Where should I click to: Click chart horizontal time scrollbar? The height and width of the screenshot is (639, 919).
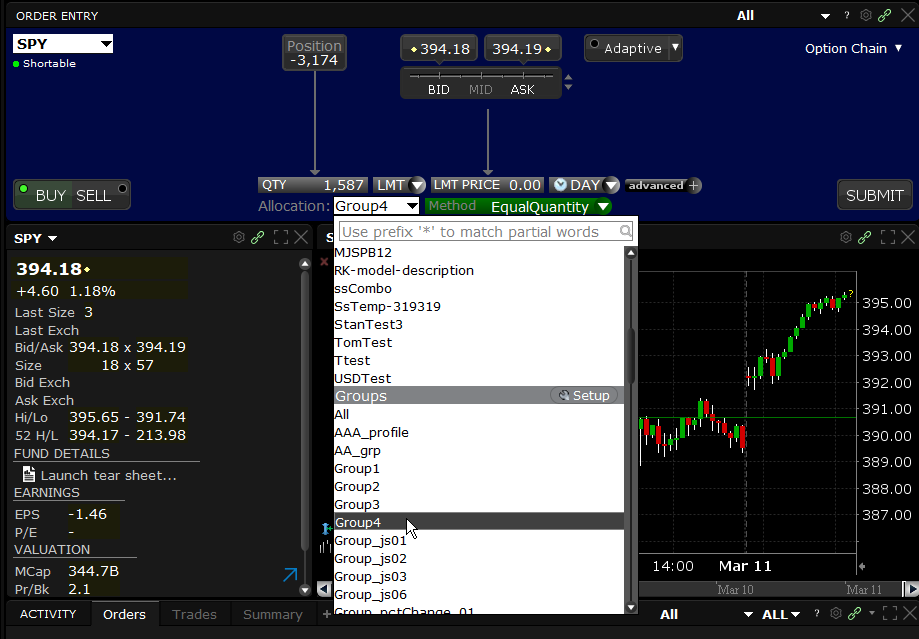[x=772, y=589]
